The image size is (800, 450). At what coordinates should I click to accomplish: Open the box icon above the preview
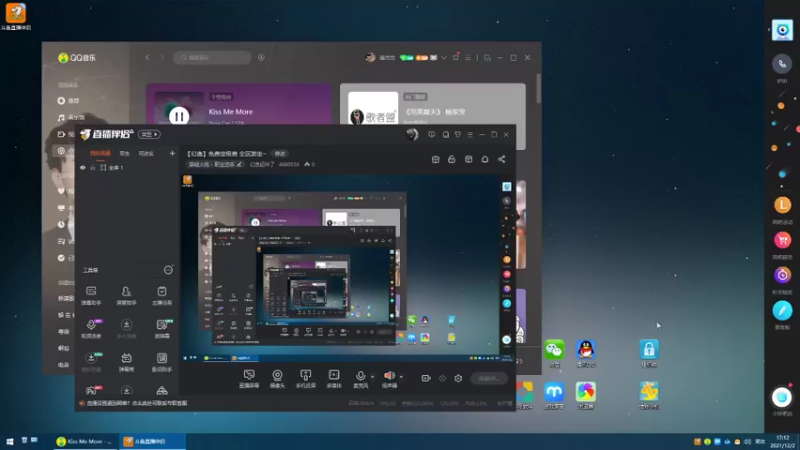(x=435, y=159)
